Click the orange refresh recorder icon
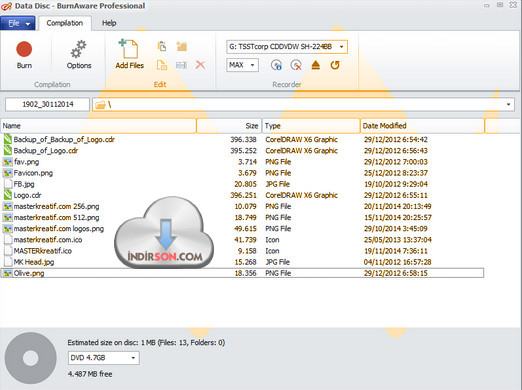Viewport: 522px width, 390px height. point(335,65)
